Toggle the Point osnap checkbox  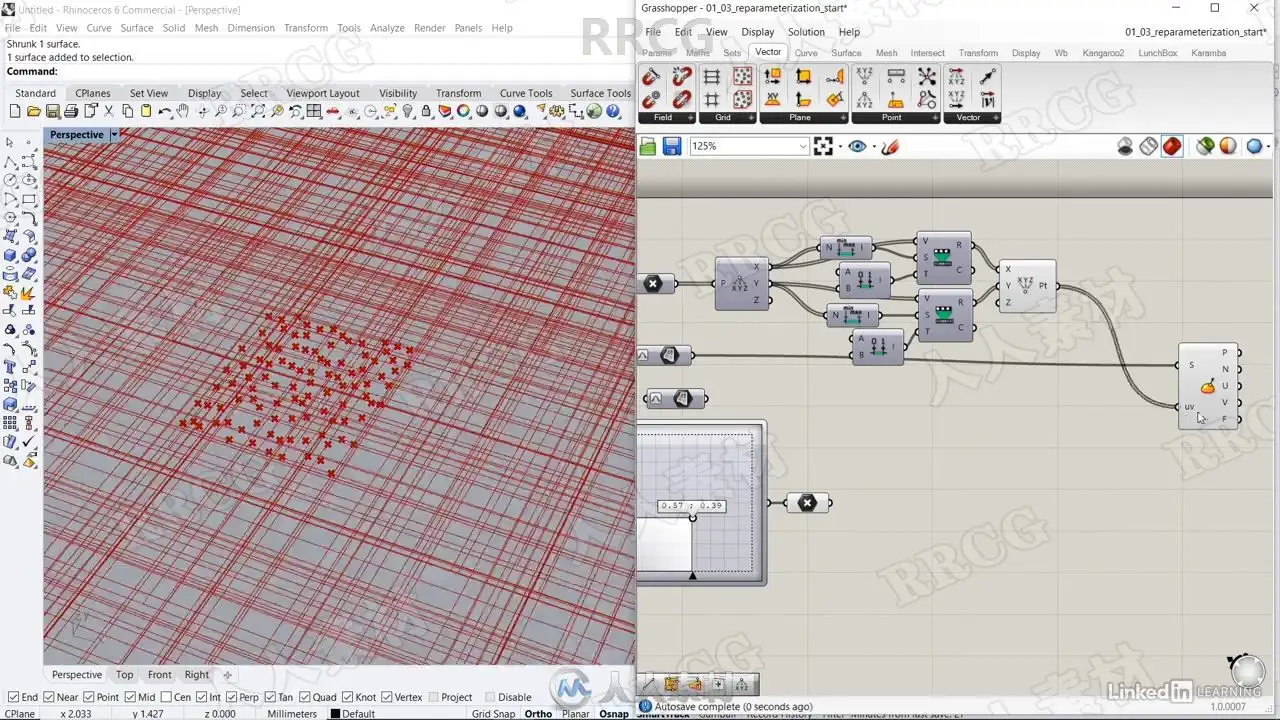pyautogui.click(x=88, y=697)
